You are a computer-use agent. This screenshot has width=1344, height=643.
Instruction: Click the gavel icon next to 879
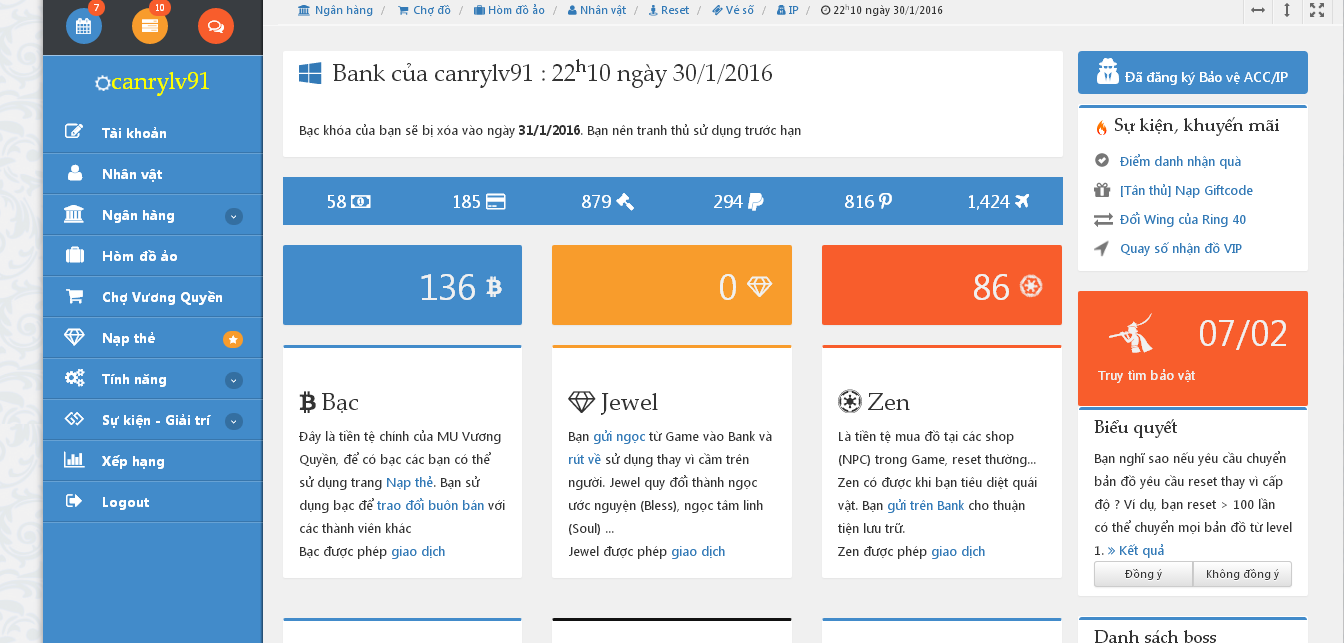pos(625,202)
